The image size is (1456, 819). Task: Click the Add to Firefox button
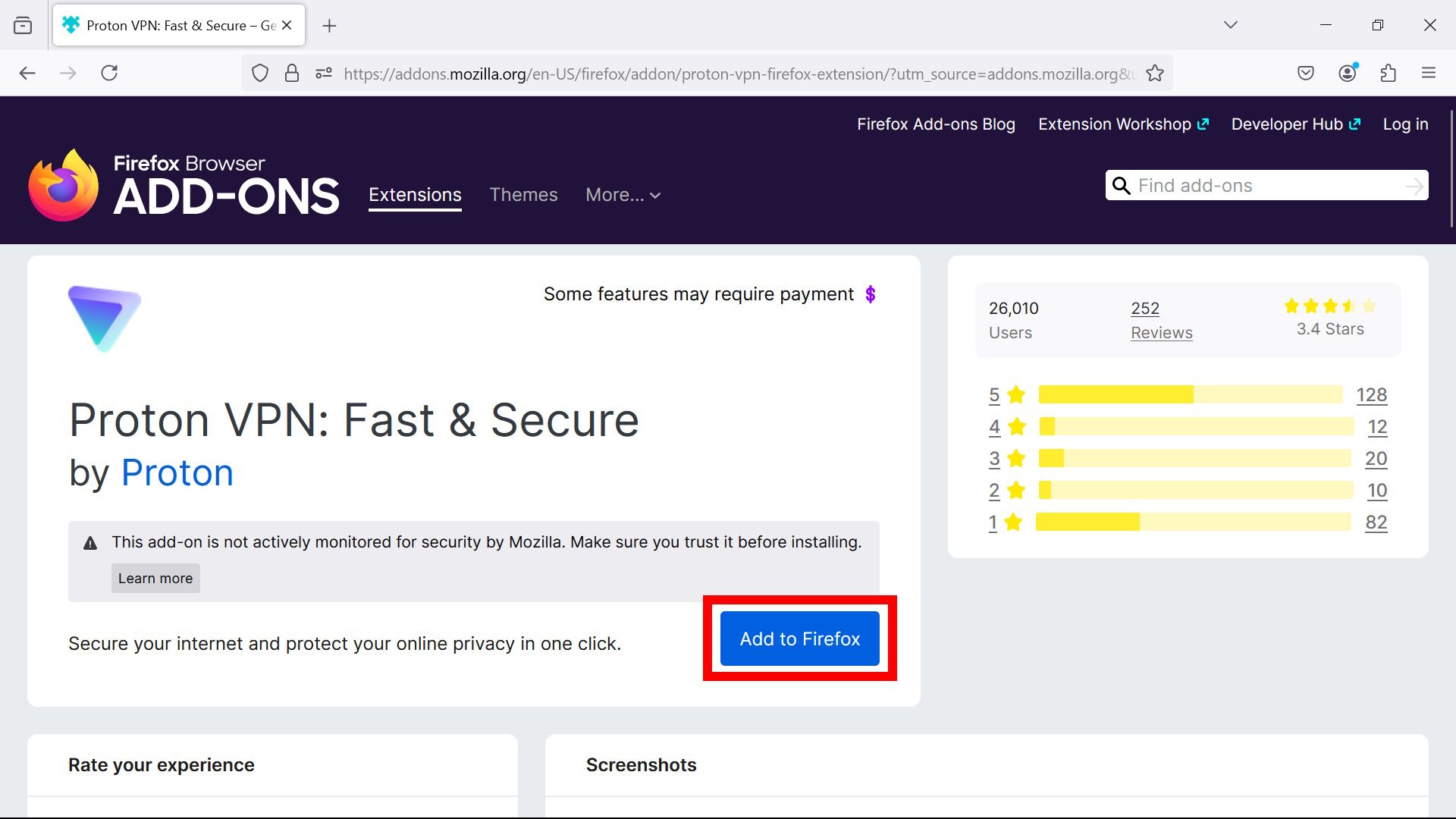(x=799, y=638)
